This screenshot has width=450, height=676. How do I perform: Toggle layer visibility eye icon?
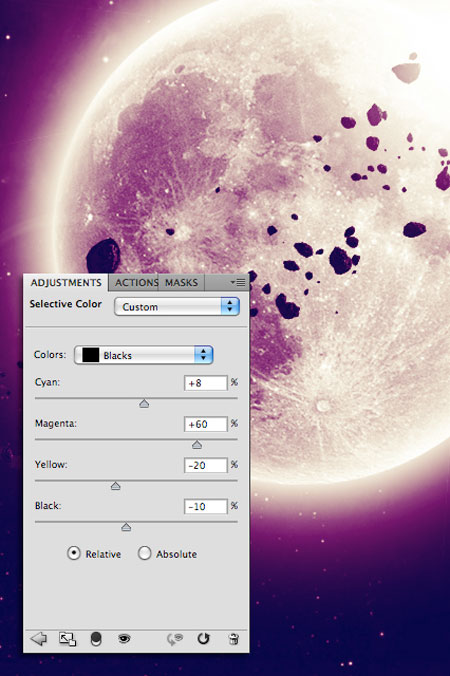(x=124, y=638)
